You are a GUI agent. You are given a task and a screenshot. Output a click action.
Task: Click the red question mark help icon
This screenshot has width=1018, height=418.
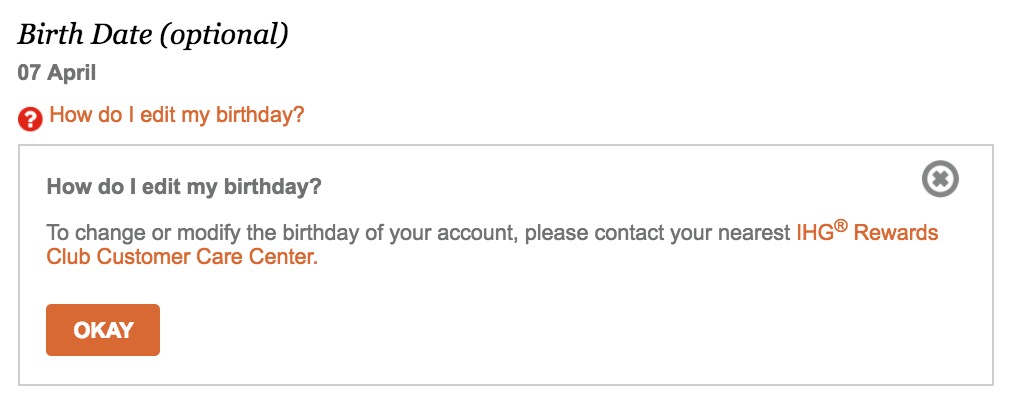click(30, 120)
